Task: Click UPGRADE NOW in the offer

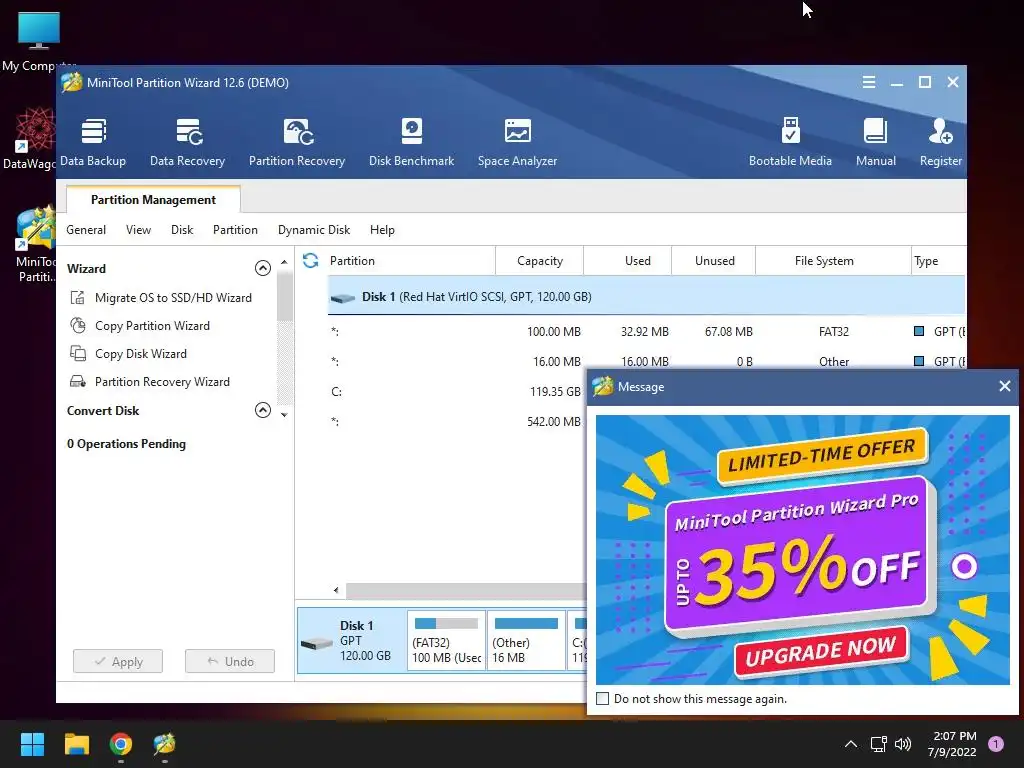Action: click(822, 651)
